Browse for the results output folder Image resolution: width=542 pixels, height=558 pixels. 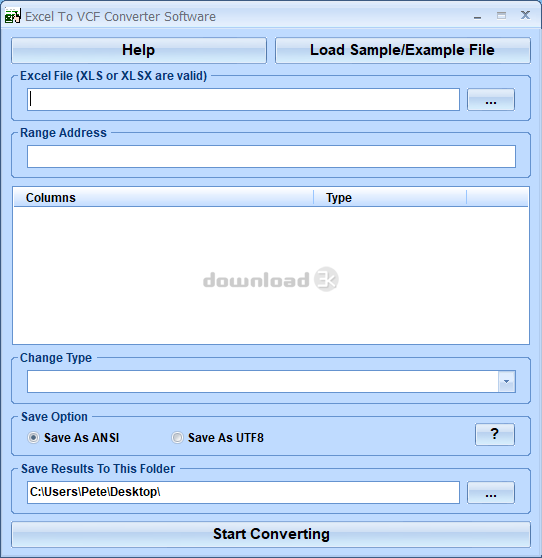click(491, 493)
